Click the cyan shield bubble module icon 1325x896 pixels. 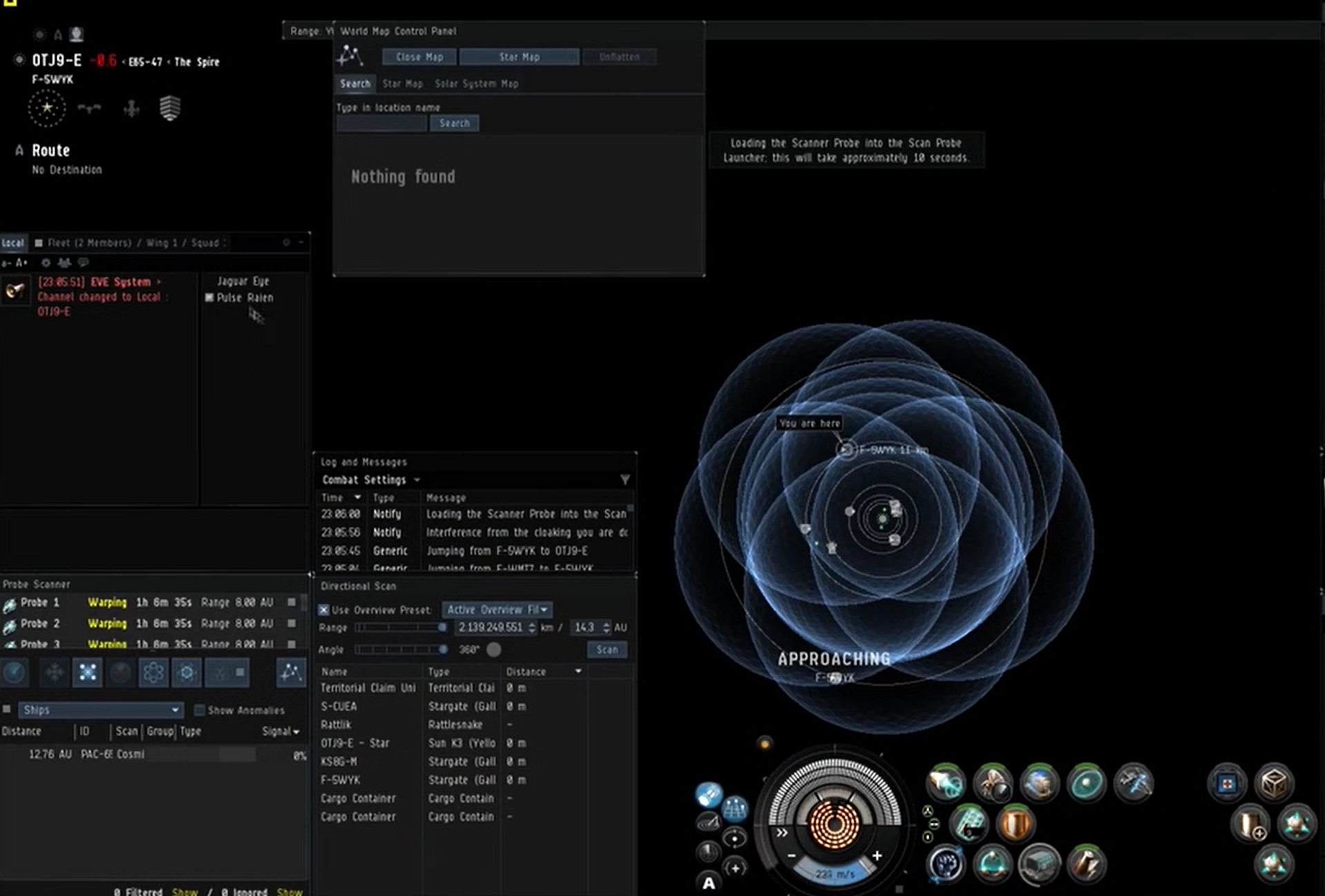1085,783
